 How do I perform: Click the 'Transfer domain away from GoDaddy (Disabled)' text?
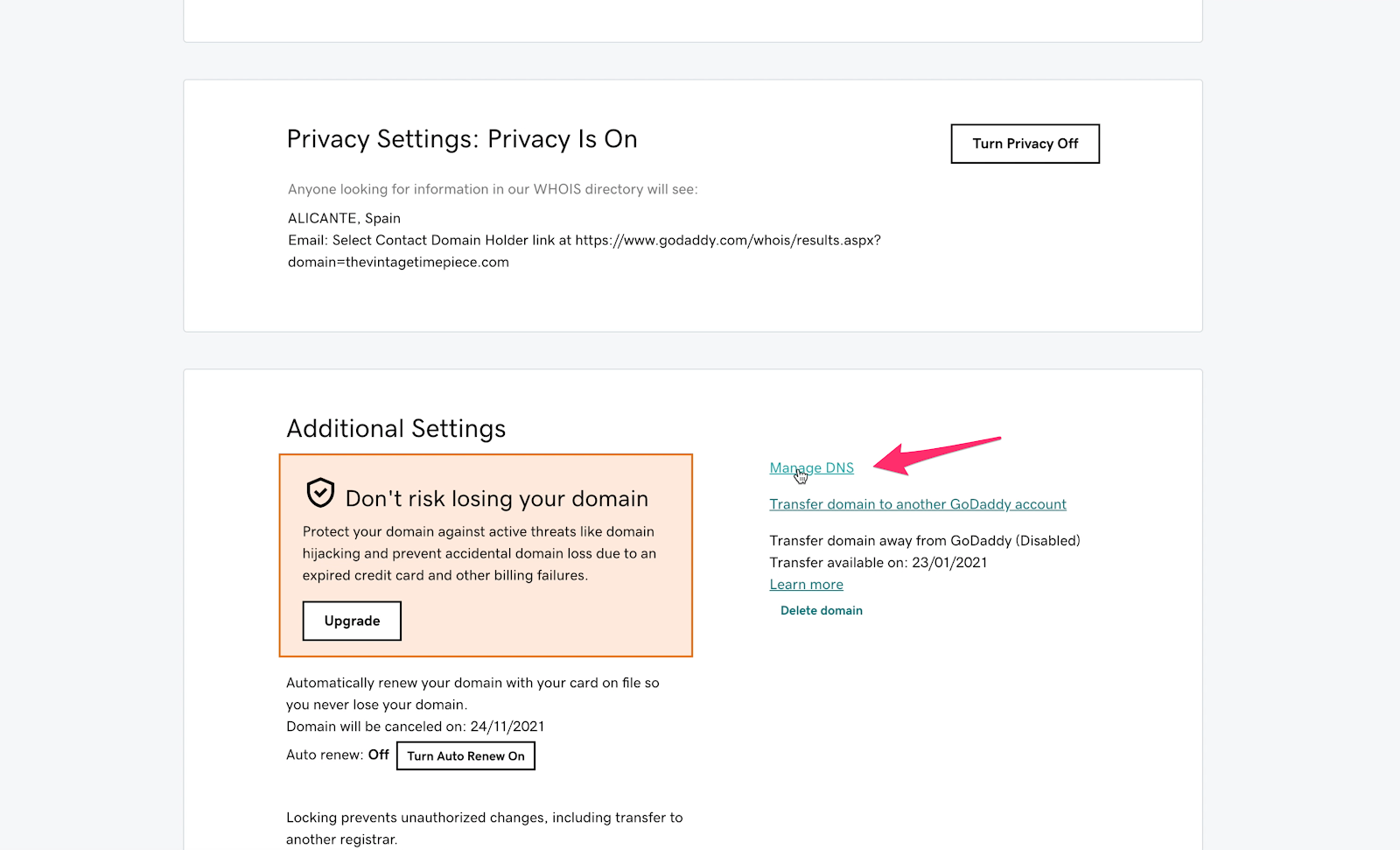point(925,541)
